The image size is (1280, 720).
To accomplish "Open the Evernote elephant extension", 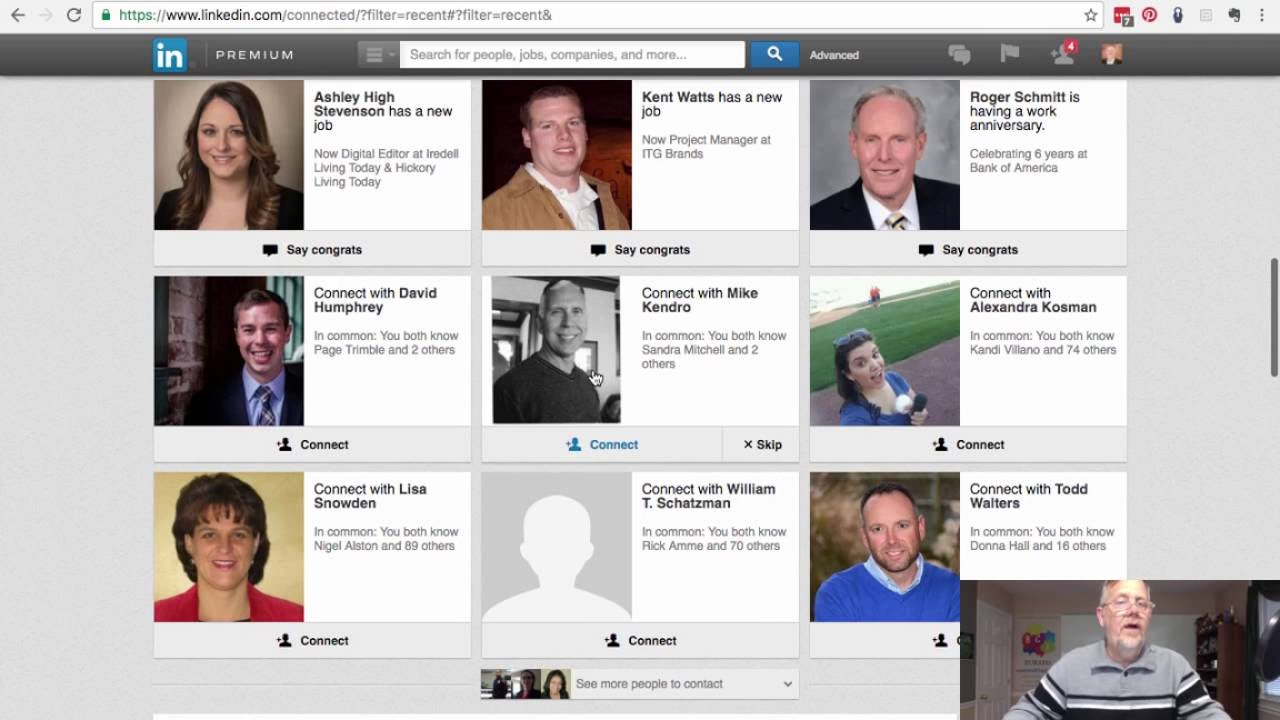I will 1234,15.
